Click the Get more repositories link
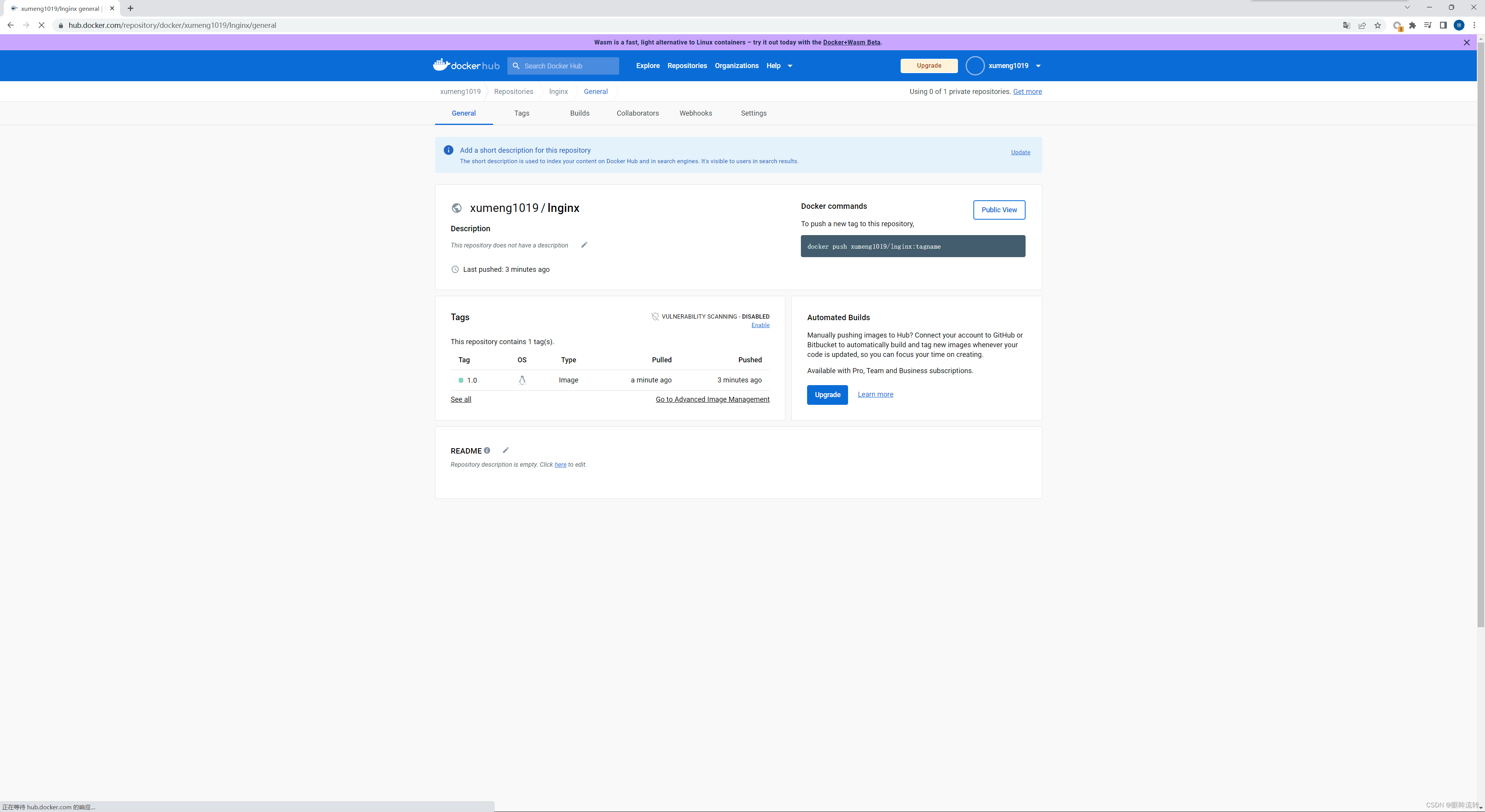This screenshot has width=1485, height=812. point(1027,92)
